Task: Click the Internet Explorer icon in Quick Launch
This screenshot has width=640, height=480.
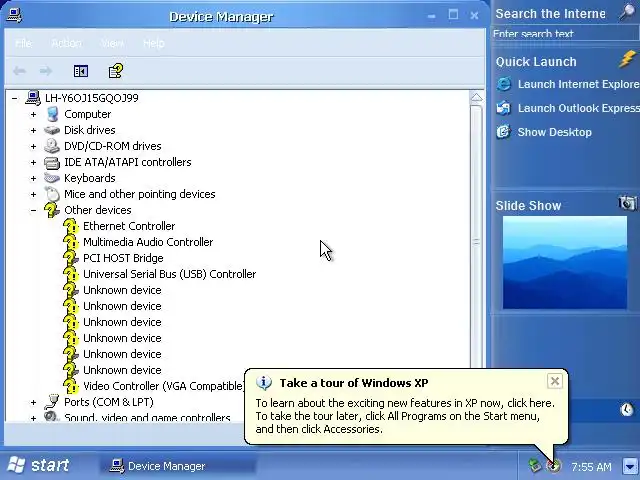Action: click(504, 84)
